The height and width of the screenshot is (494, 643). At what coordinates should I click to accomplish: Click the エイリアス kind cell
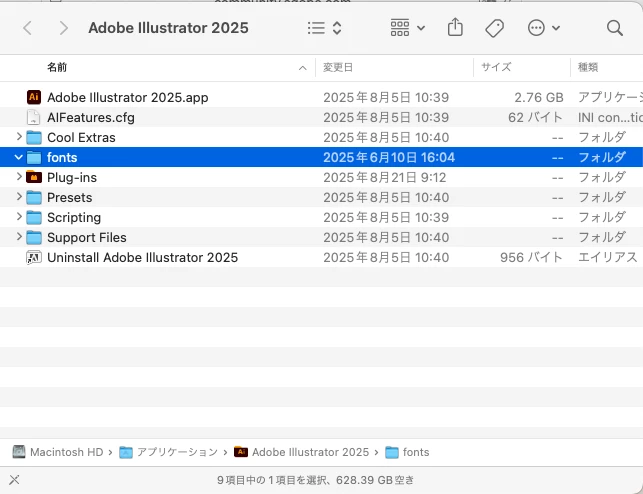pos(608,257)
